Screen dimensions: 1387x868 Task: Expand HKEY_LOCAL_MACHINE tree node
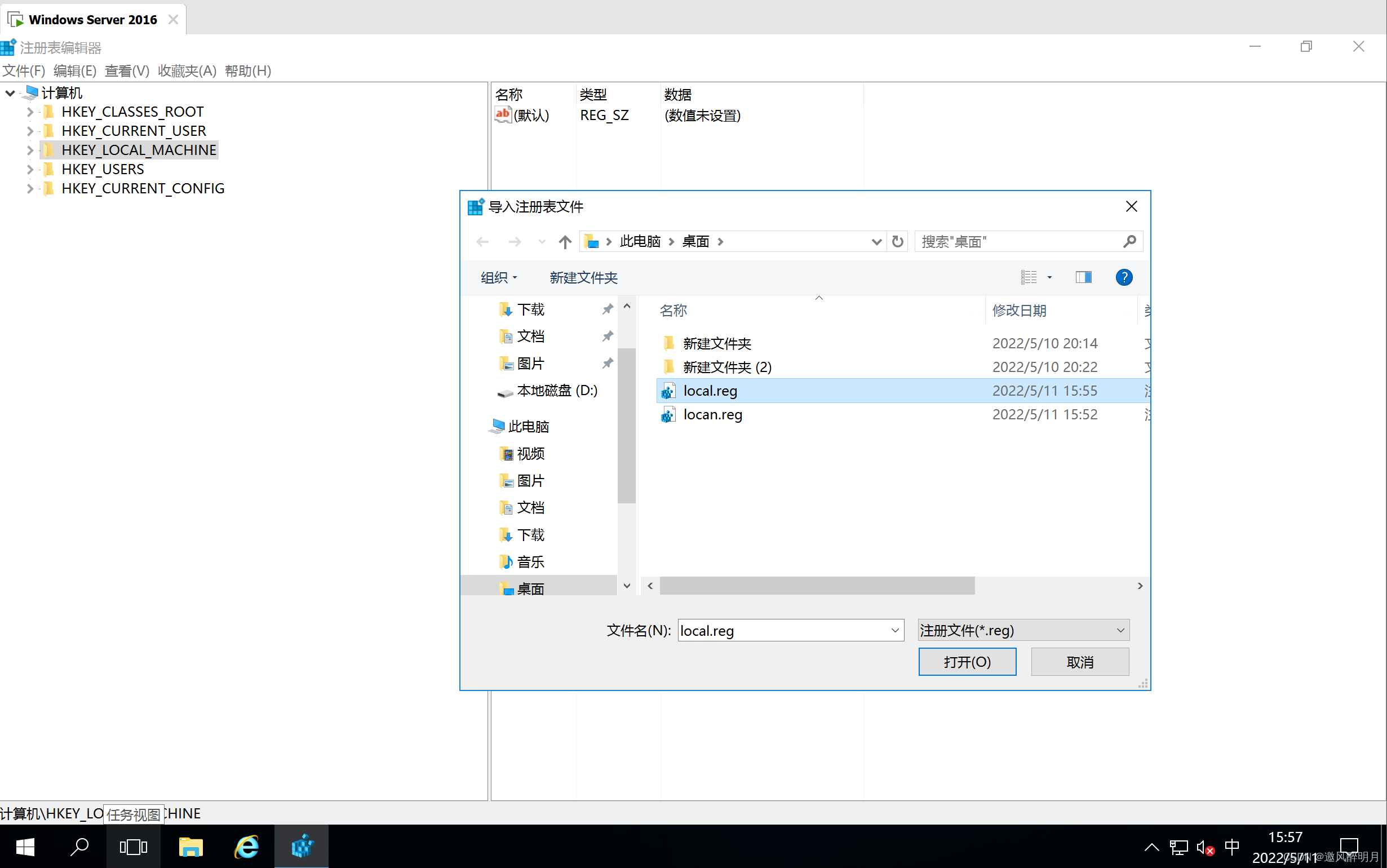pyautogui.click(x=30, y=149)
